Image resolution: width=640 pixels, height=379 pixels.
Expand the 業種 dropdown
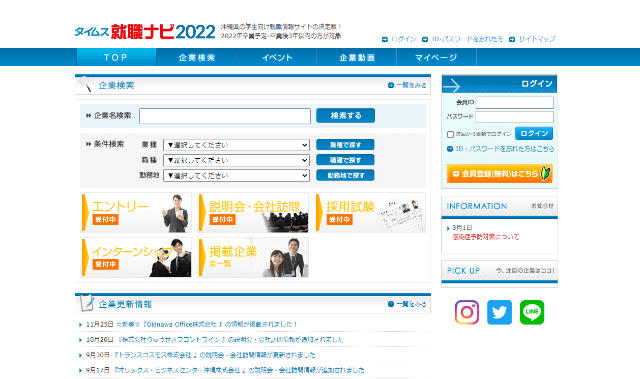(x=236, y=145)
